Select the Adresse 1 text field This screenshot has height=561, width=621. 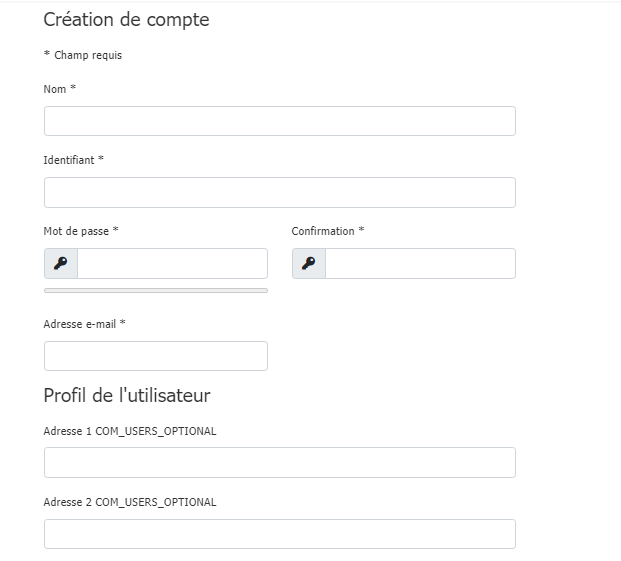[279, 462]
